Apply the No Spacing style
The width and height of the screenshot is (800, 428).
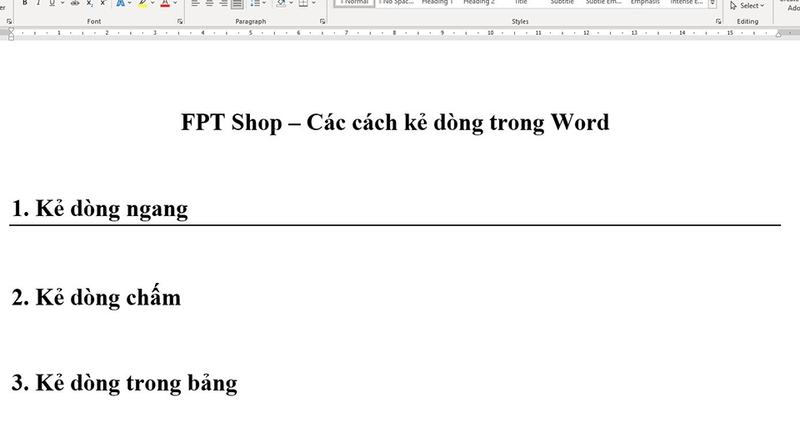(396, 3)
